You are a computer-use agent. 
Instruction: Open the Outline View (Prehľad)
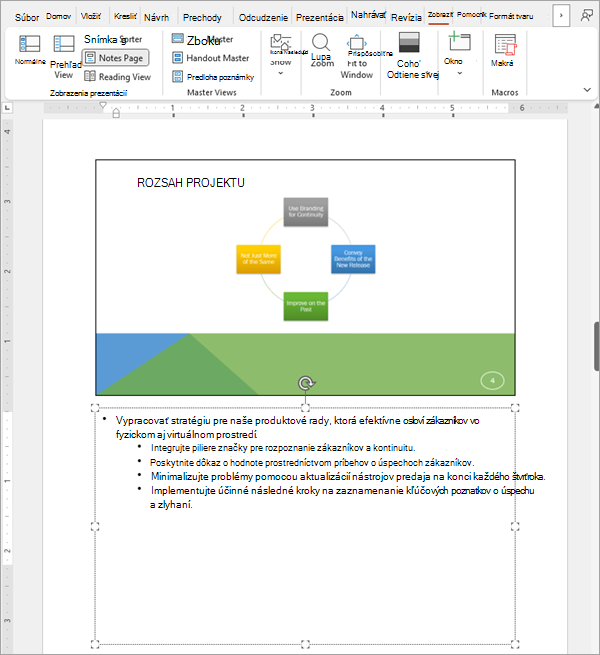coord(64,57)
